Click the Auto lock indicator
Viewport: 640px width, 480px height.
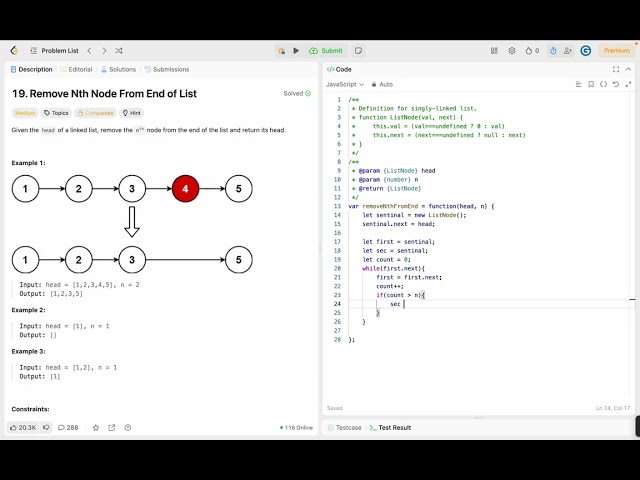coord(382,84)
